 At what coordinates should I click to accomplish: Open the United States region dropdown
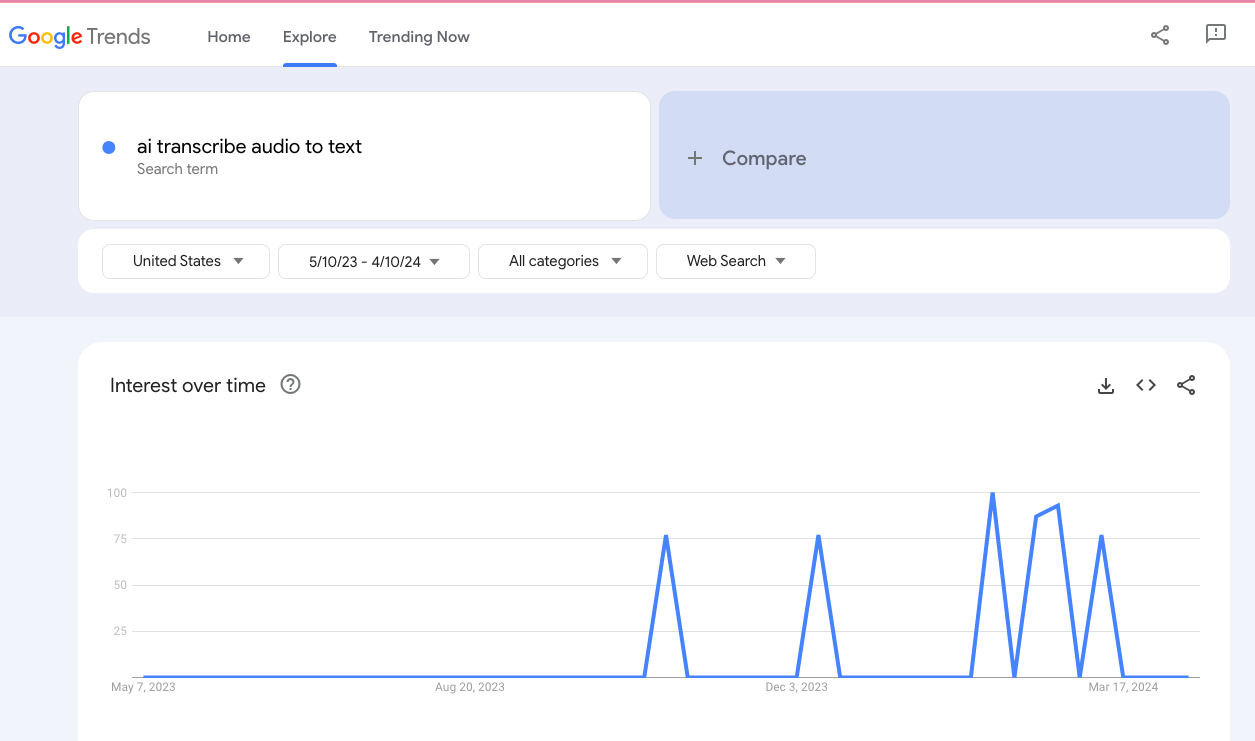pos(186,261)
